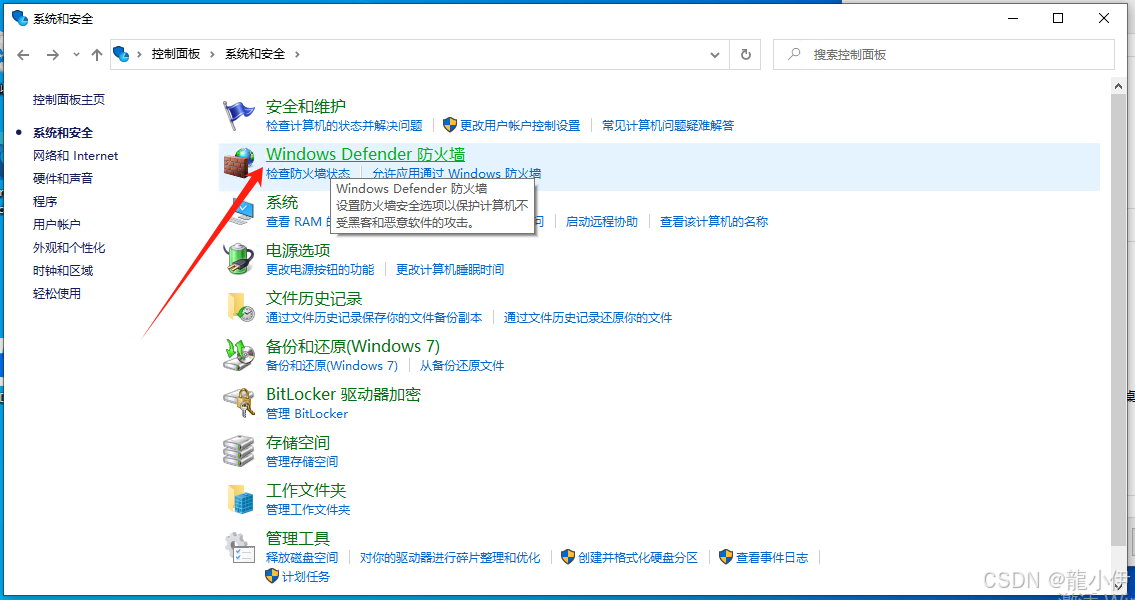Select 轻松使用 in sidebar
1135x600 pixels.
[x=56, y=294]
